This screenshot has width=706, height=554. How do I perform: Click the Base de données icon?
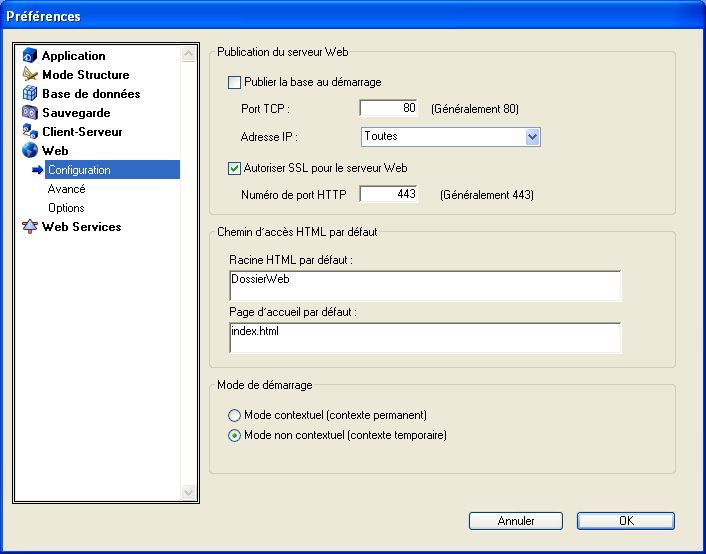click(30, 94)
